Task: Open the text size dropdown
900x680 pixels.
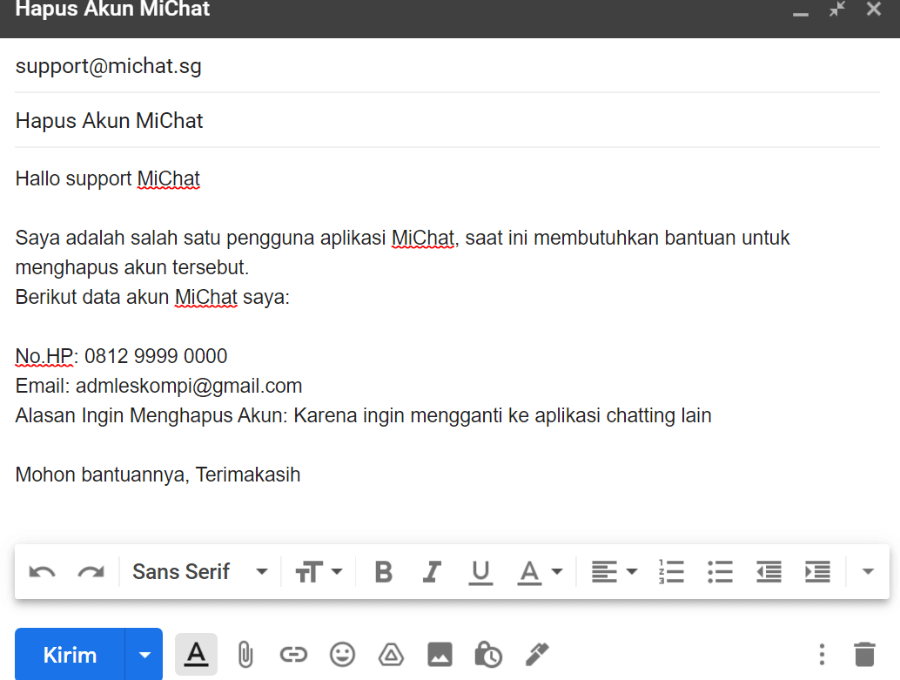Action: (x=319, y=572)
